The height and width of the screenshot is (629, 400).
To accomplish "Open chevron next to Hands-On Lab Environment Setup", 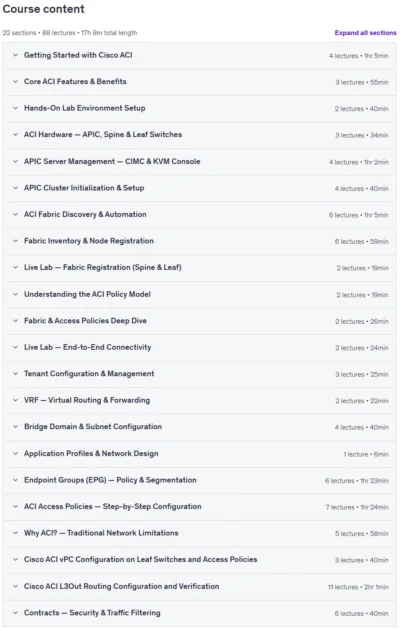I will point(15,108).
